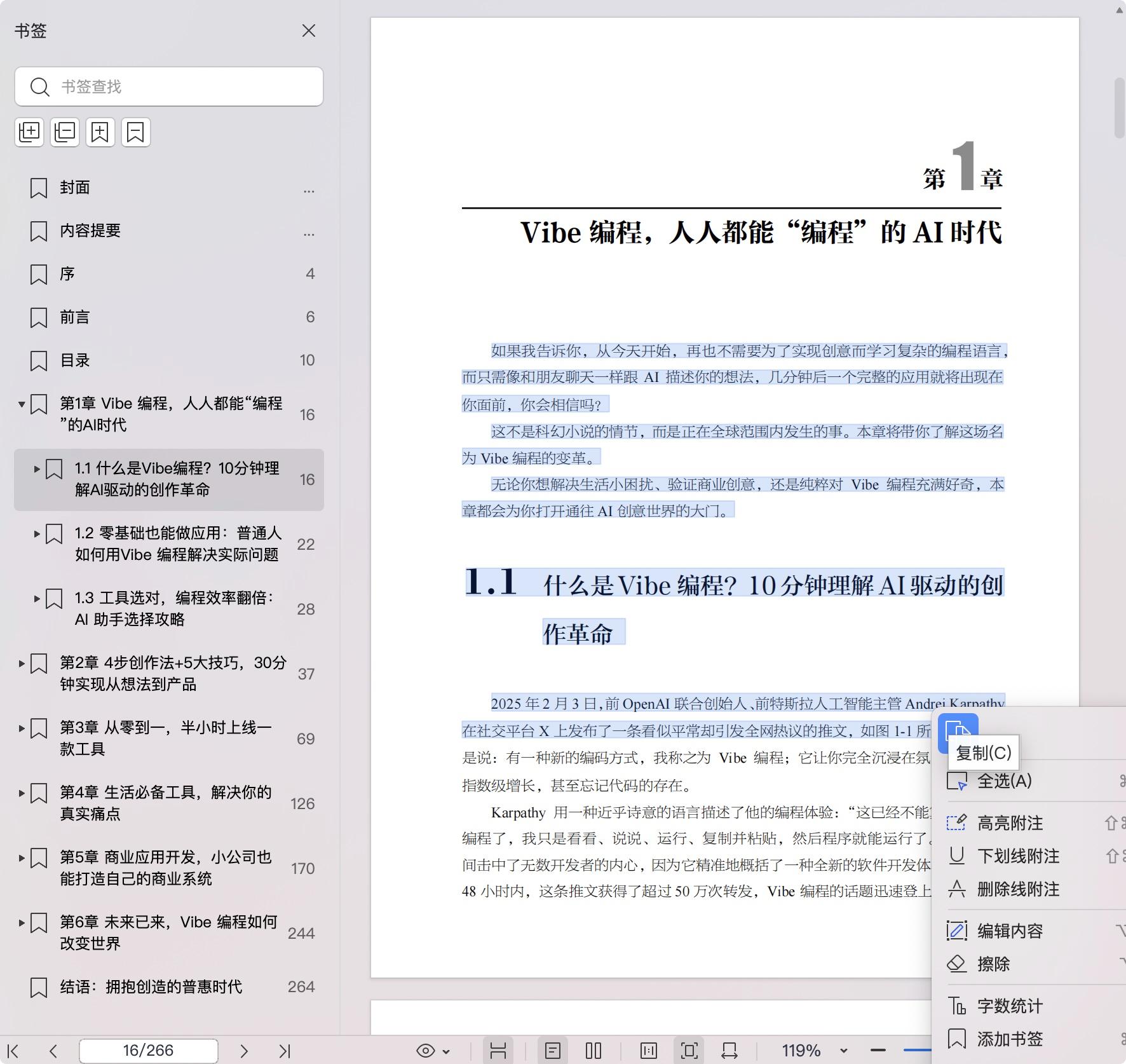
Task: Toggle single page view mode
Action: (553, 1051)
